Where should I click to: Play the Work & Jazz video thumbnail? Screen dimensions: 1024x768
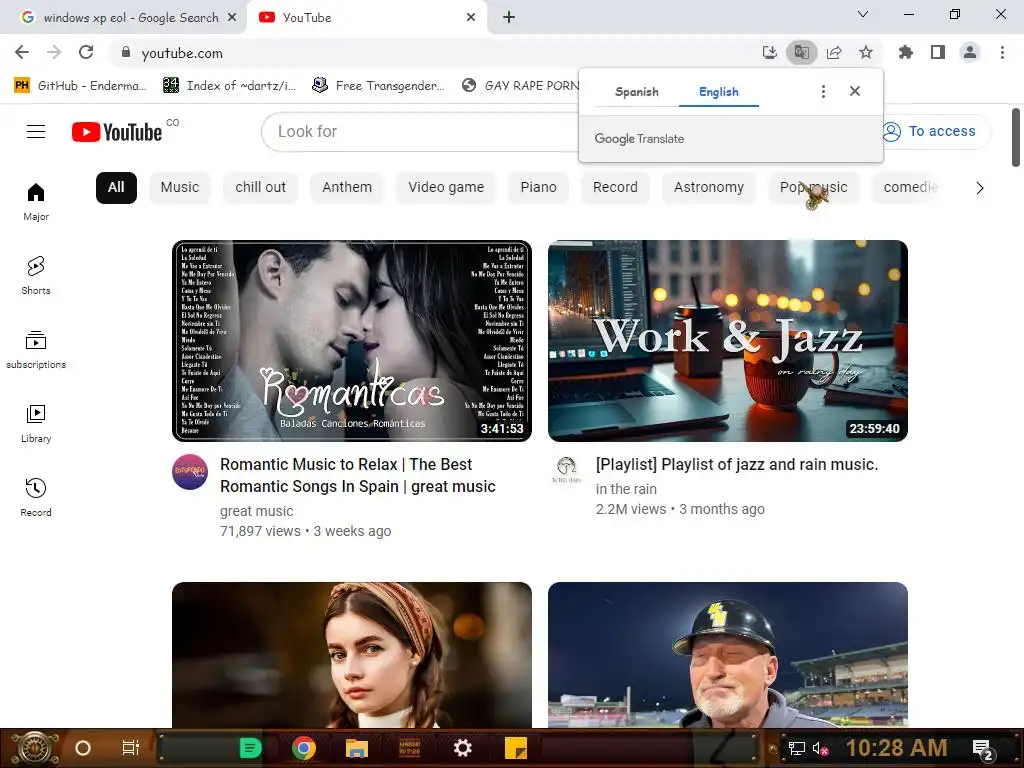click(728, 341)
